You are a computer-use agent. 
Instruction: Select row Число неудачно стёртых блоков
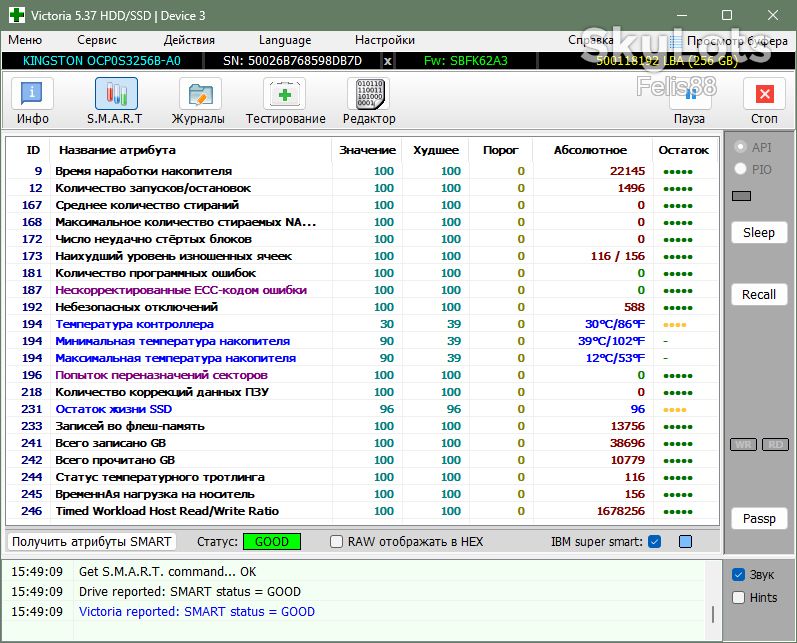[x=362, y=239]
